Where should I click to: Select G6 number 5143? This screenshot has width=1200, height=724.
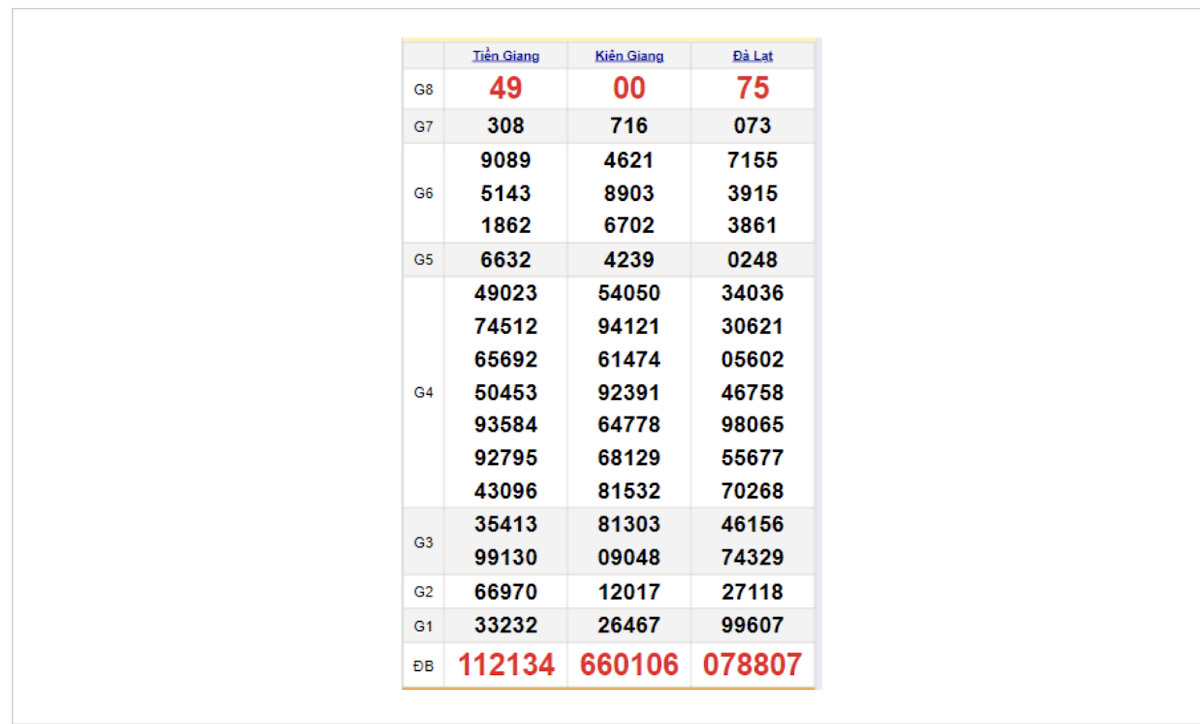point(506,193)
